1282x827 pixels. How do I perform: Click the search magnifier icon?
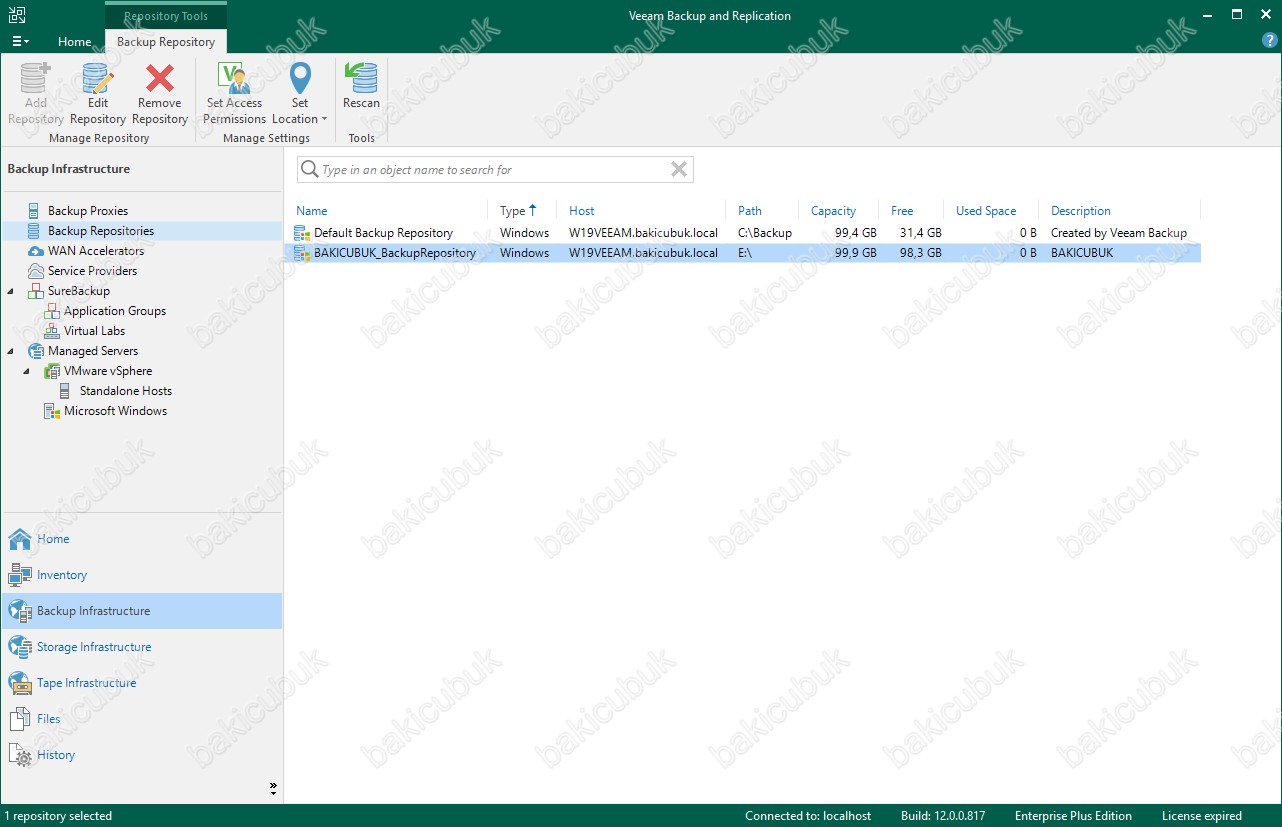(x=310, y=170)
